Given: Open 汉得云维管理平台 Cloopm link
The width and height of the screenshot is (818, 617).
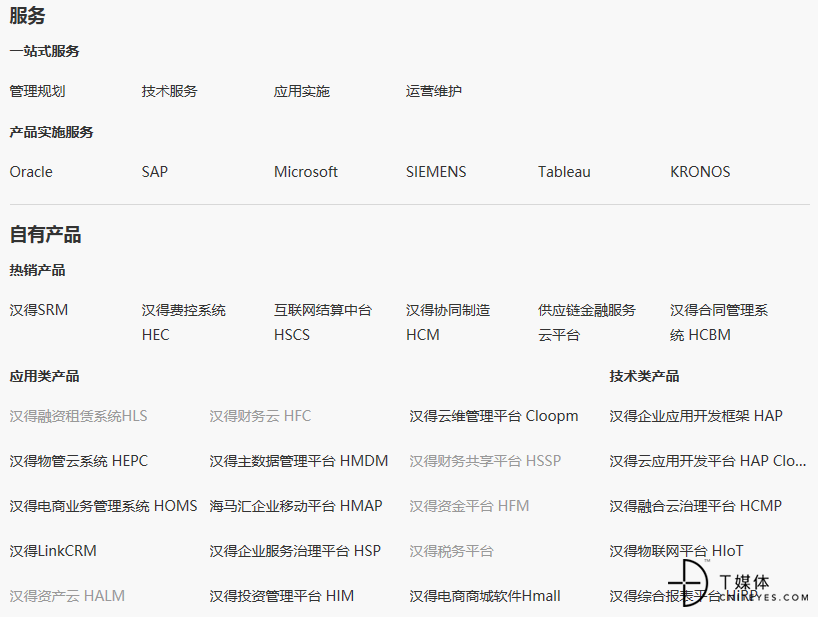Looking at the screenshot, I should pos(494,416).
